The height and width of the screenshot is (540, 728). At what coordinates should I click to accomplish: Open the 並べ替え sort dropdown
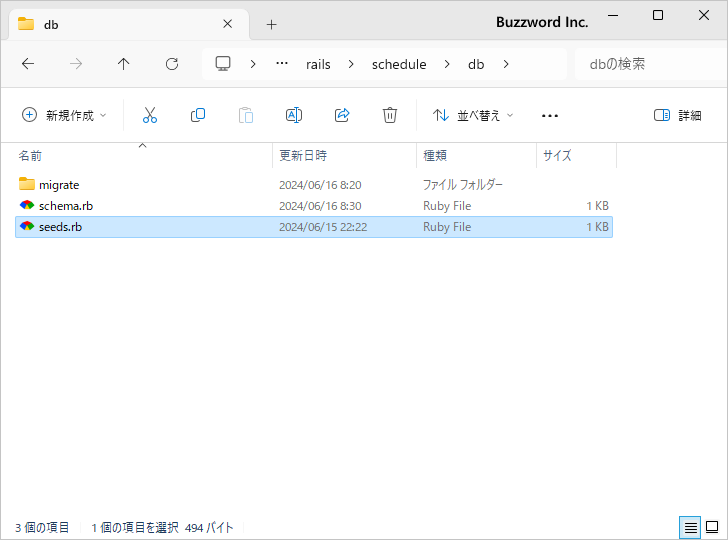[473, 115]
